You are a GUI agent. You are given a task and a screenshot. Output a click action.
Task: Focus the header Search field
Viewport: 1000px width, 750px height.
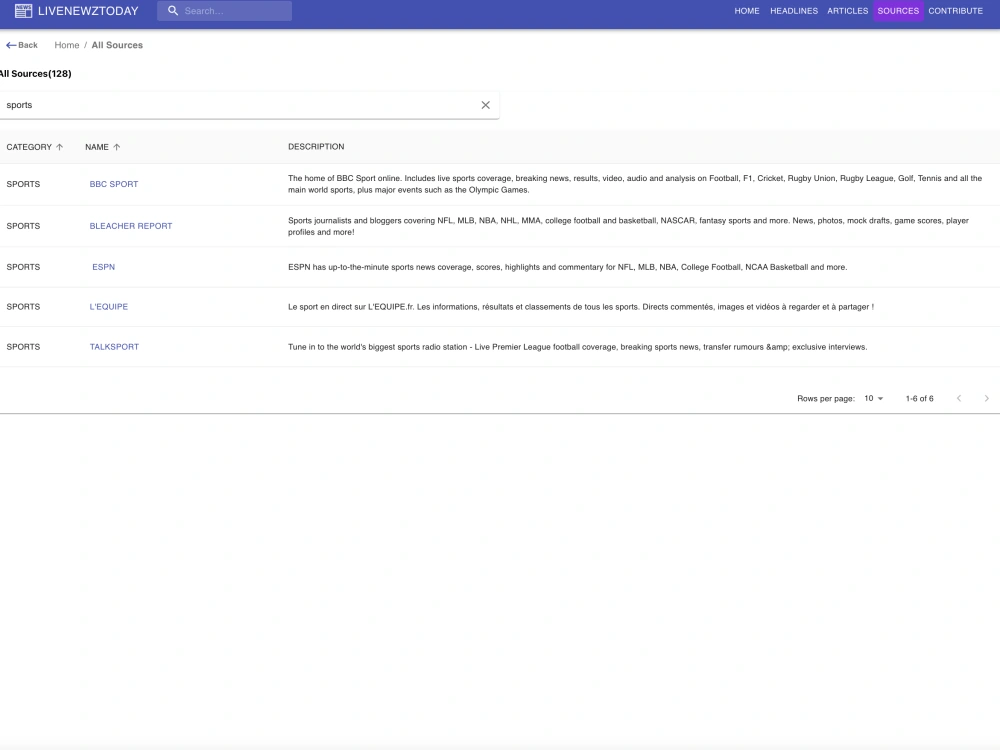pyautogui.click(x=224, y=11)
